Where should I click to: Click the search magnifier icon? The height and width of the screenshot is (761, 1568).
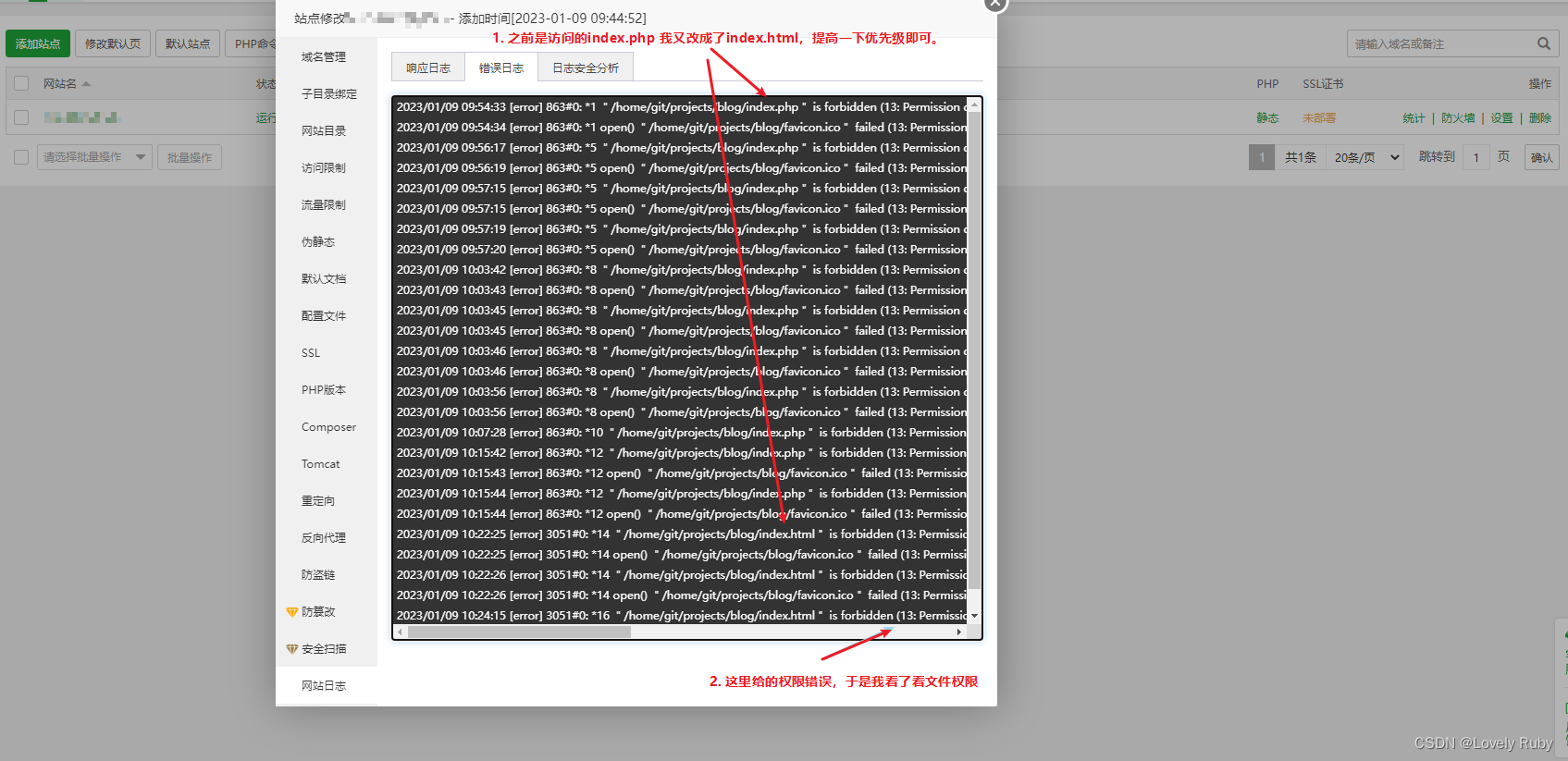(1543, 43)
